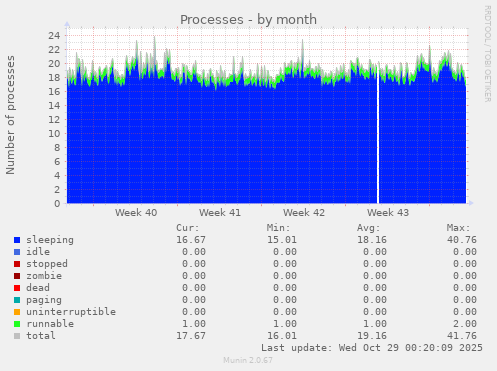Click the 'Min:' column header

278,228
